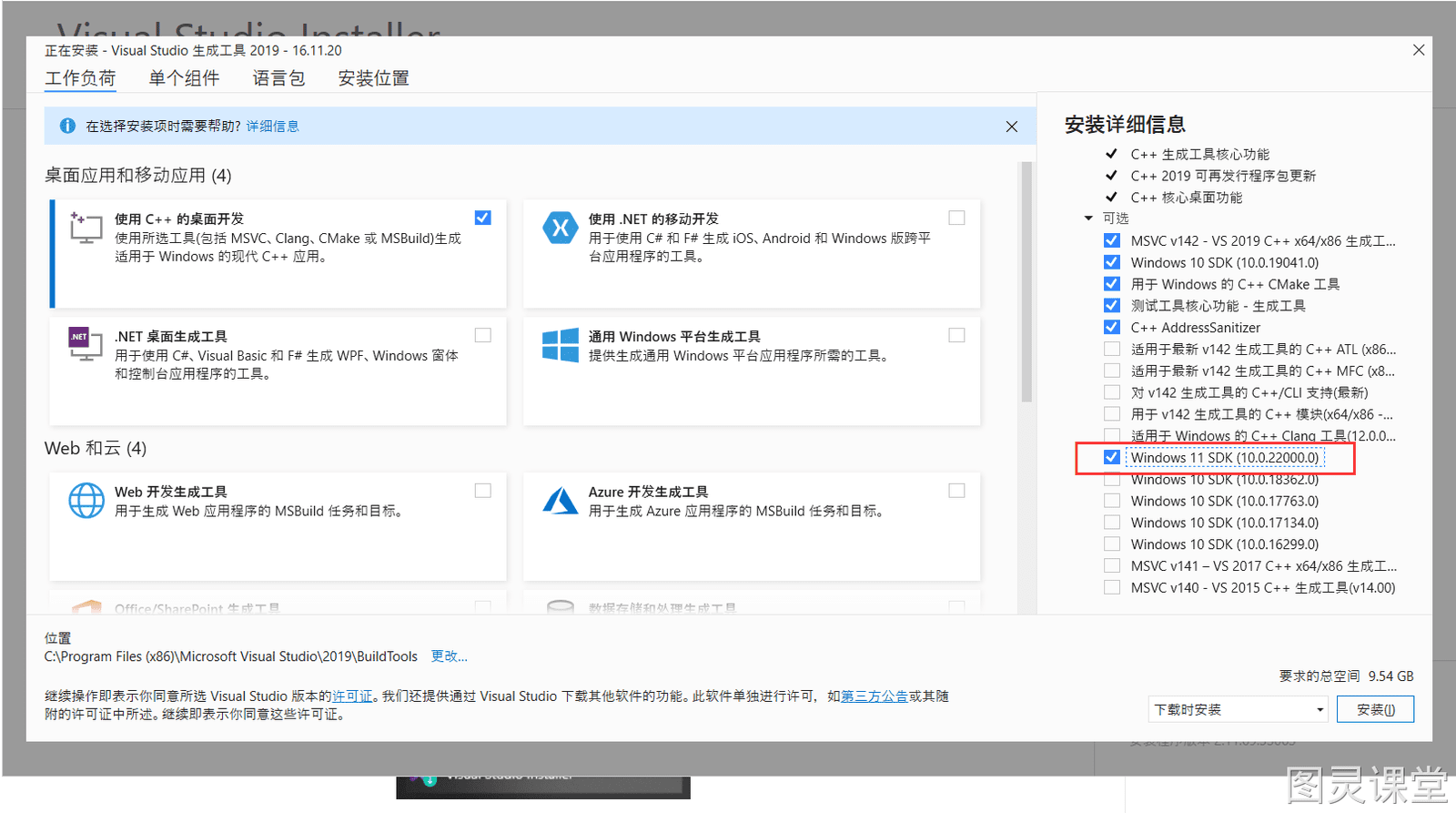
Task: Close the installer dialog window
Action: 1419,50
